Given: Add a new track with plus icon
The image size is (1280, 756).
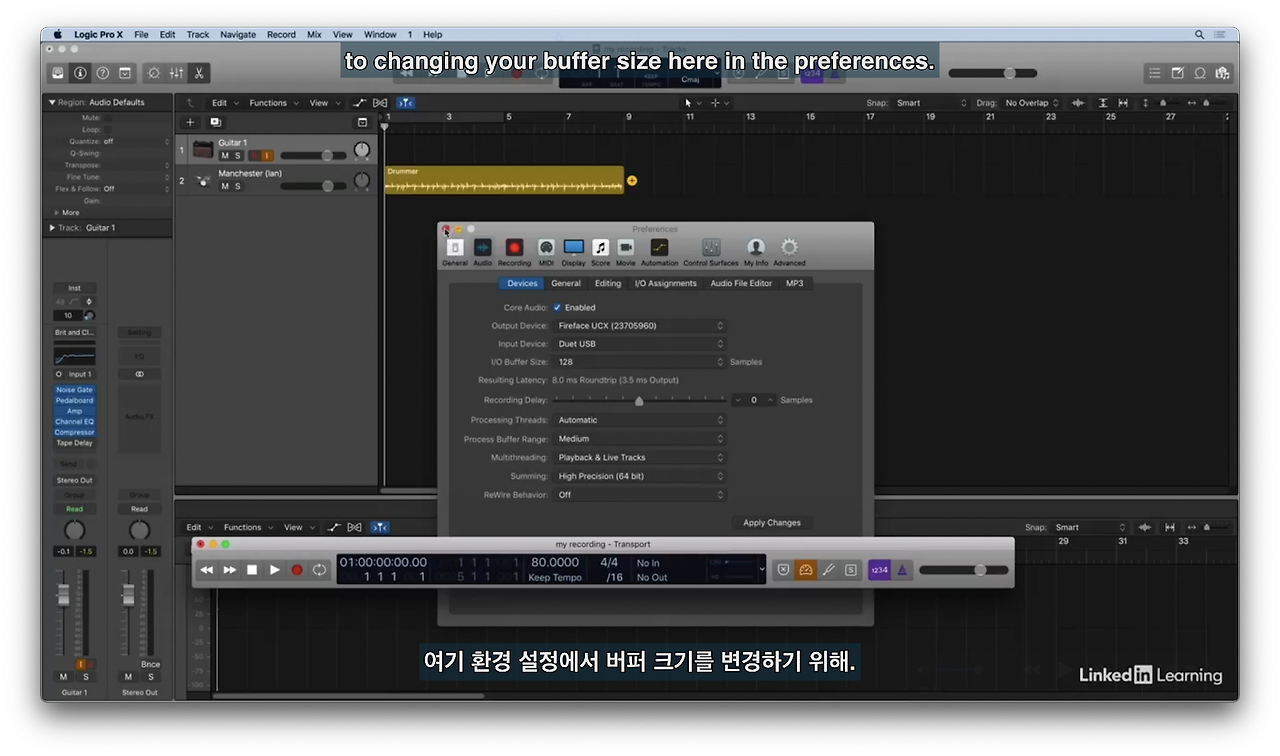Looking at the screenshot, I should click(191, 122).
